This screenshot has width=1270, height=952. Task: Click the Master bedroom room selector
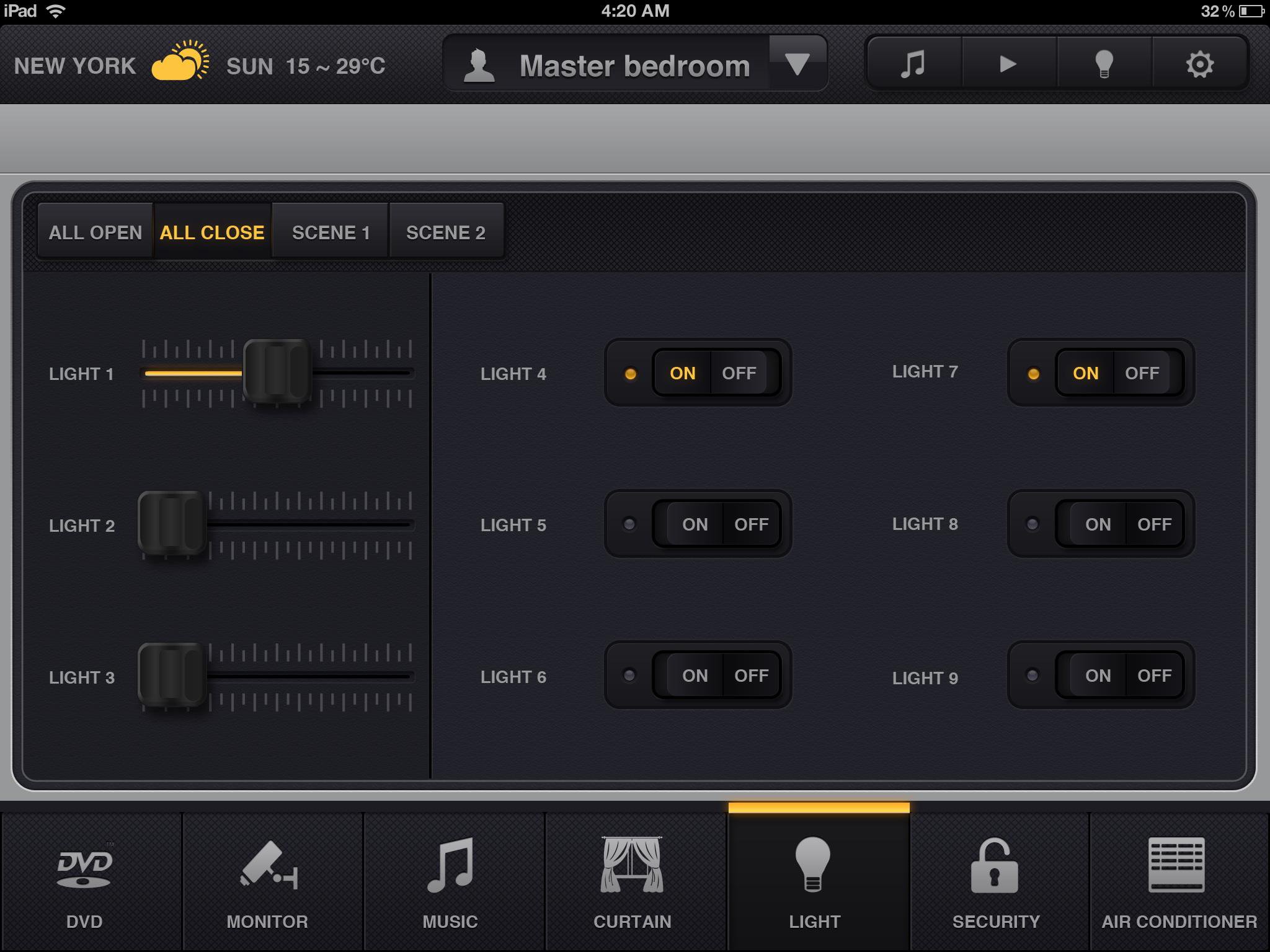point(634,66)
